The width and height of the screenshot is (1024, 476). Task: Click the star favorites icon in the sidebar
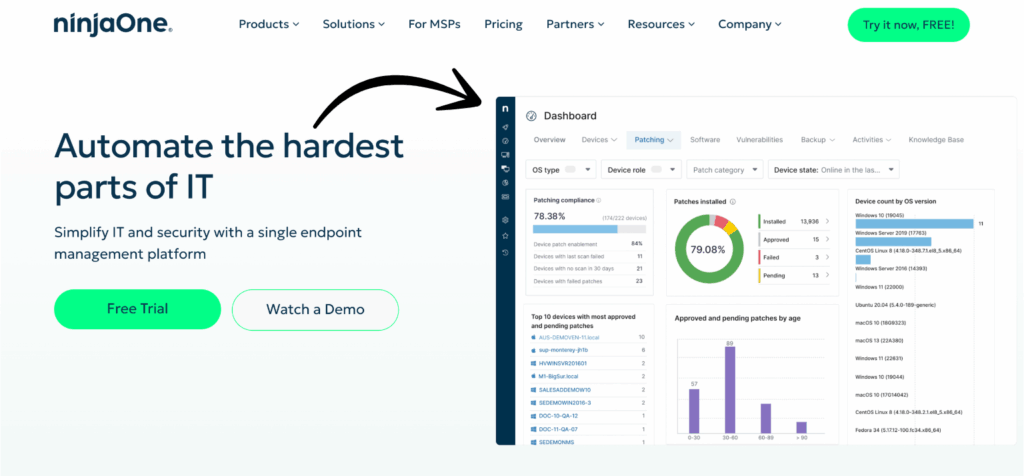[506, 236]
